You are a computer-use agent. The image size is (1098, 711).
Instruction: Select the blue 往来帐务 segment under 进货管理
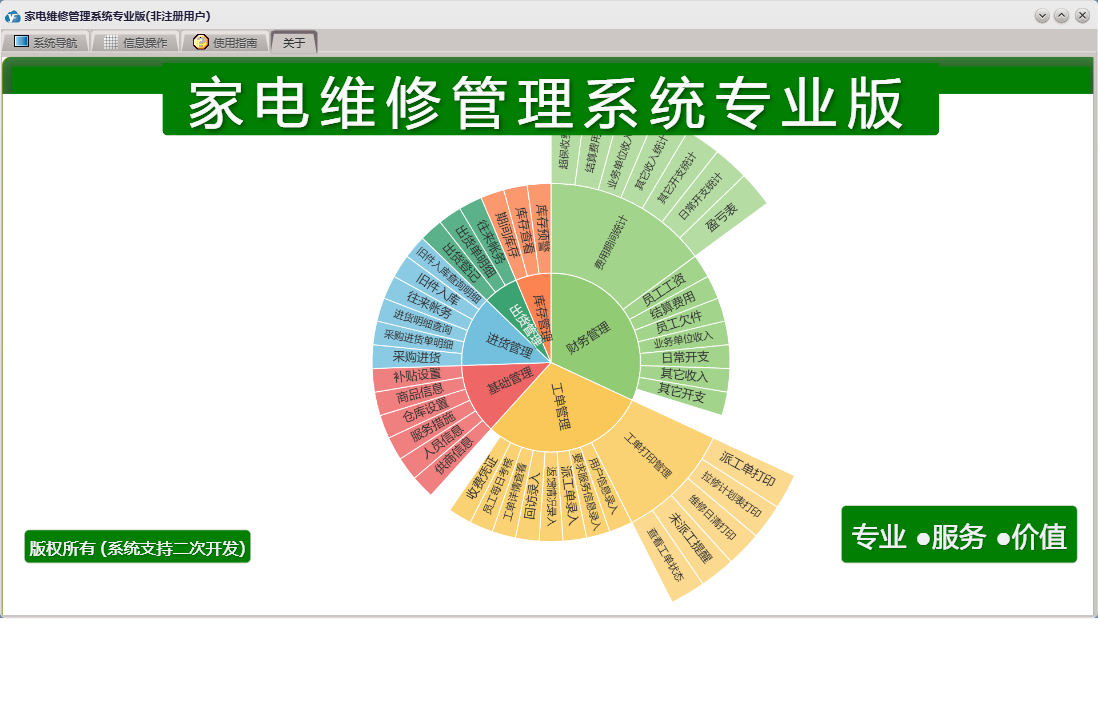[x=430, y=305]
